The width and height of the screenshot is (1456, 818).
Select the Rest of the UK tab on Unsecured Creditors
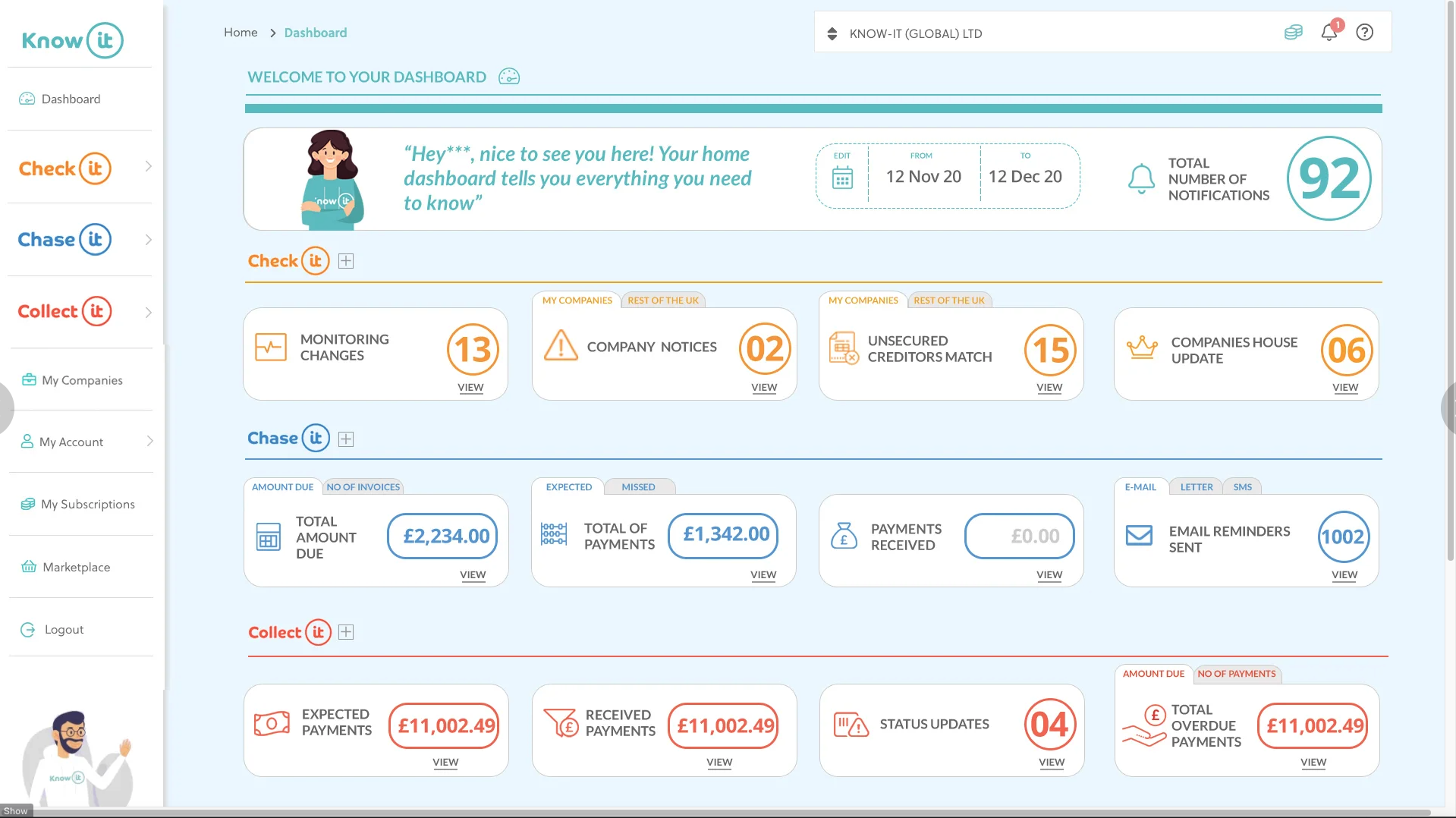point(949,300)
